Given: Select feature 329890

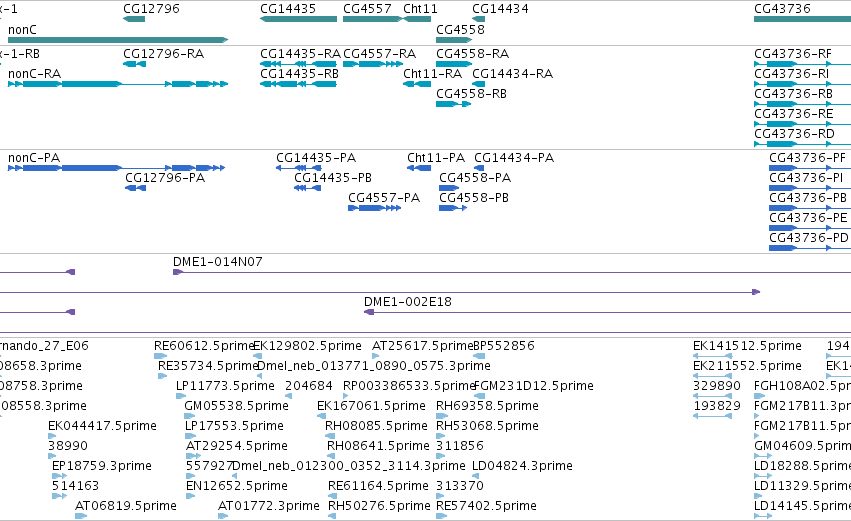Looking at the screenshot, I should pyautogui.click(x=713, y=397).
